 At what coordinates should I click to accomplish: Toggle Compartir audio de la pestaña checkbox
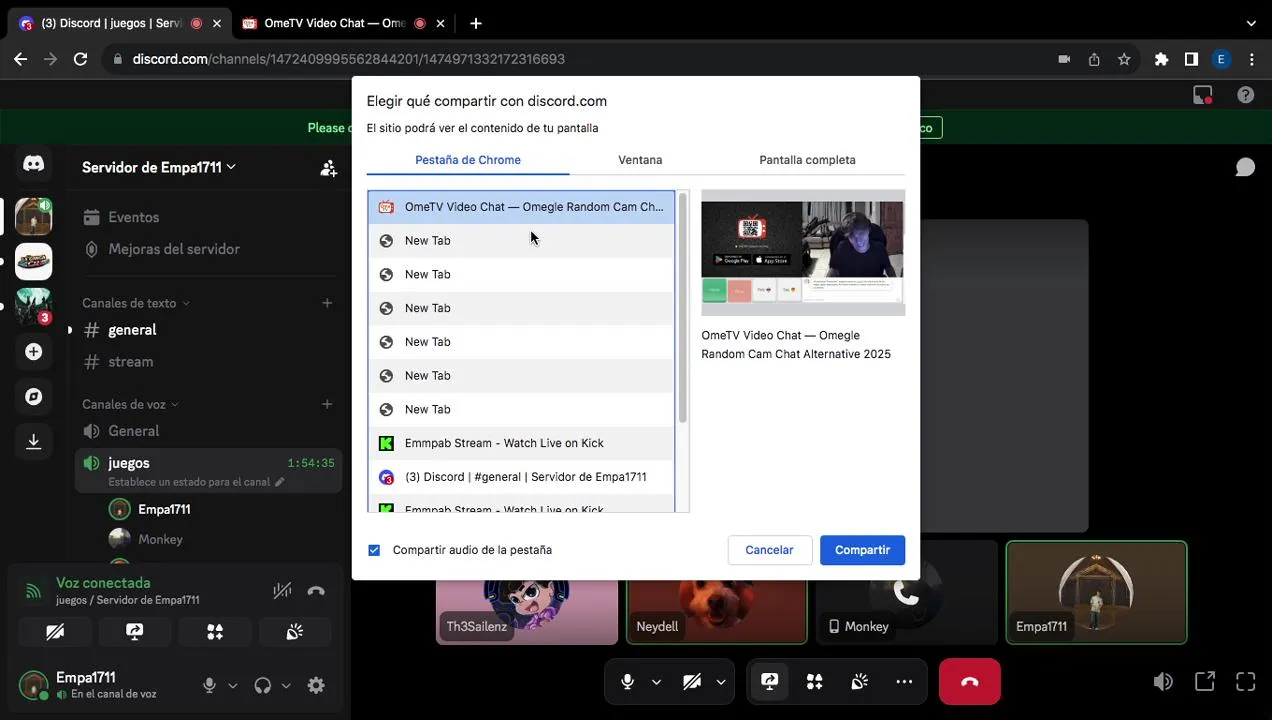[x=374, y=550]
